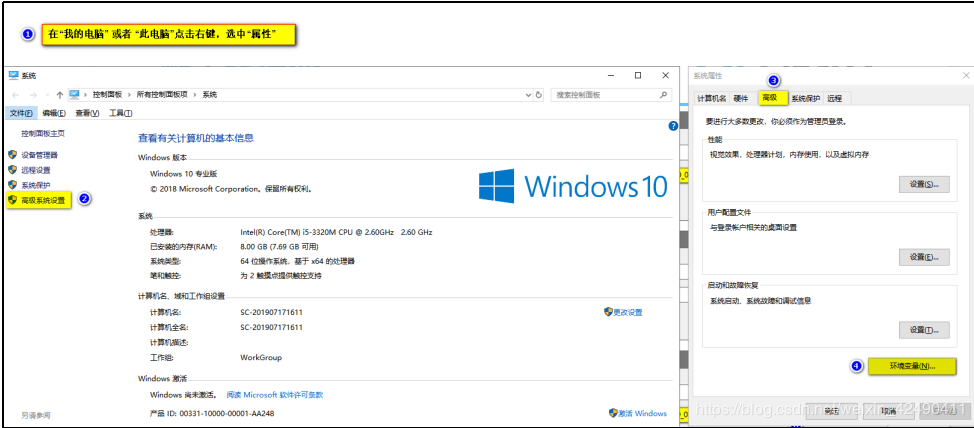Click the shield icon beside 更改设置
The image size is (974, 428).
(x=608, y=312)
